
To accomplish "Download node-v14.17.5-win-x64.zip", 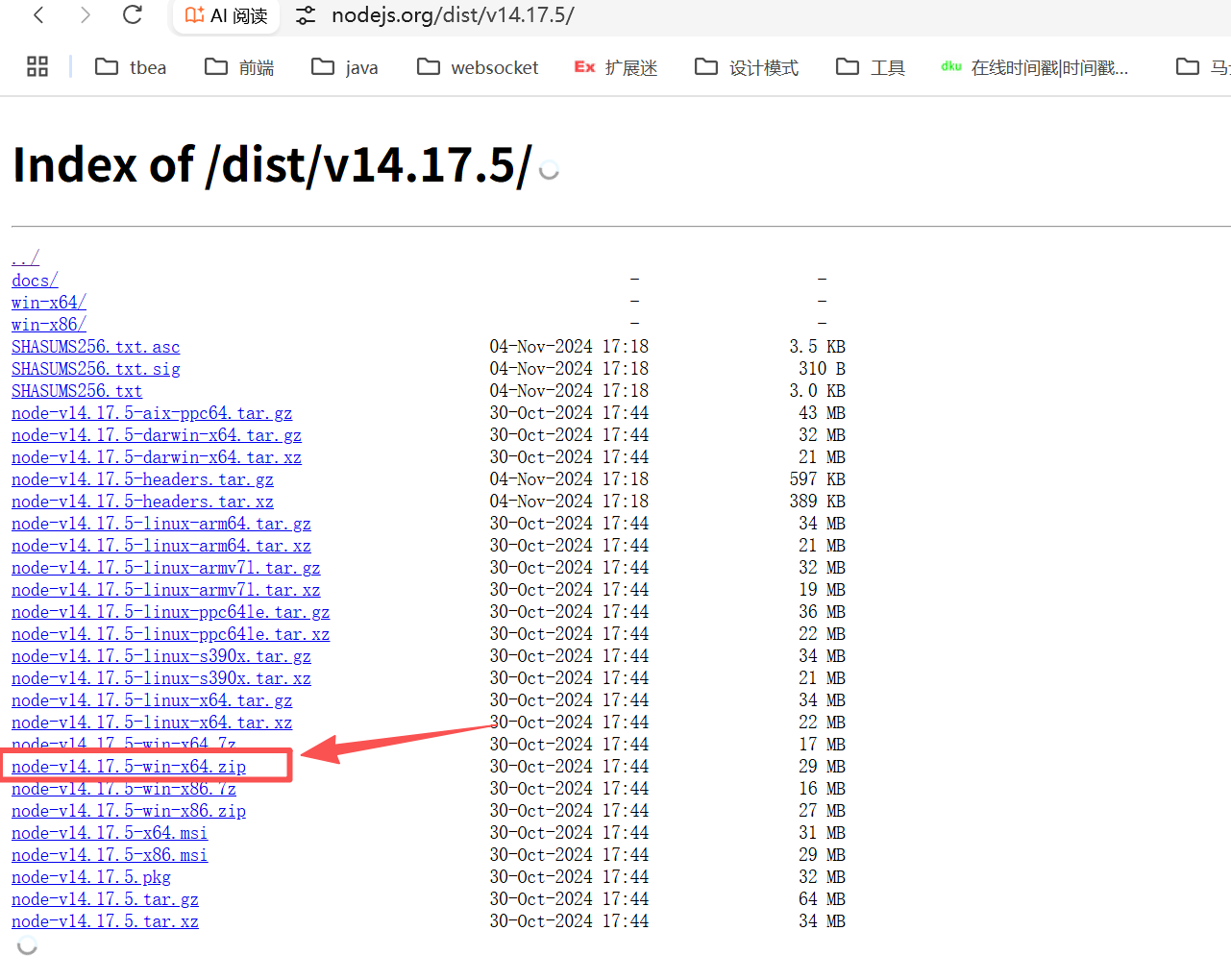I will [129, 766].
